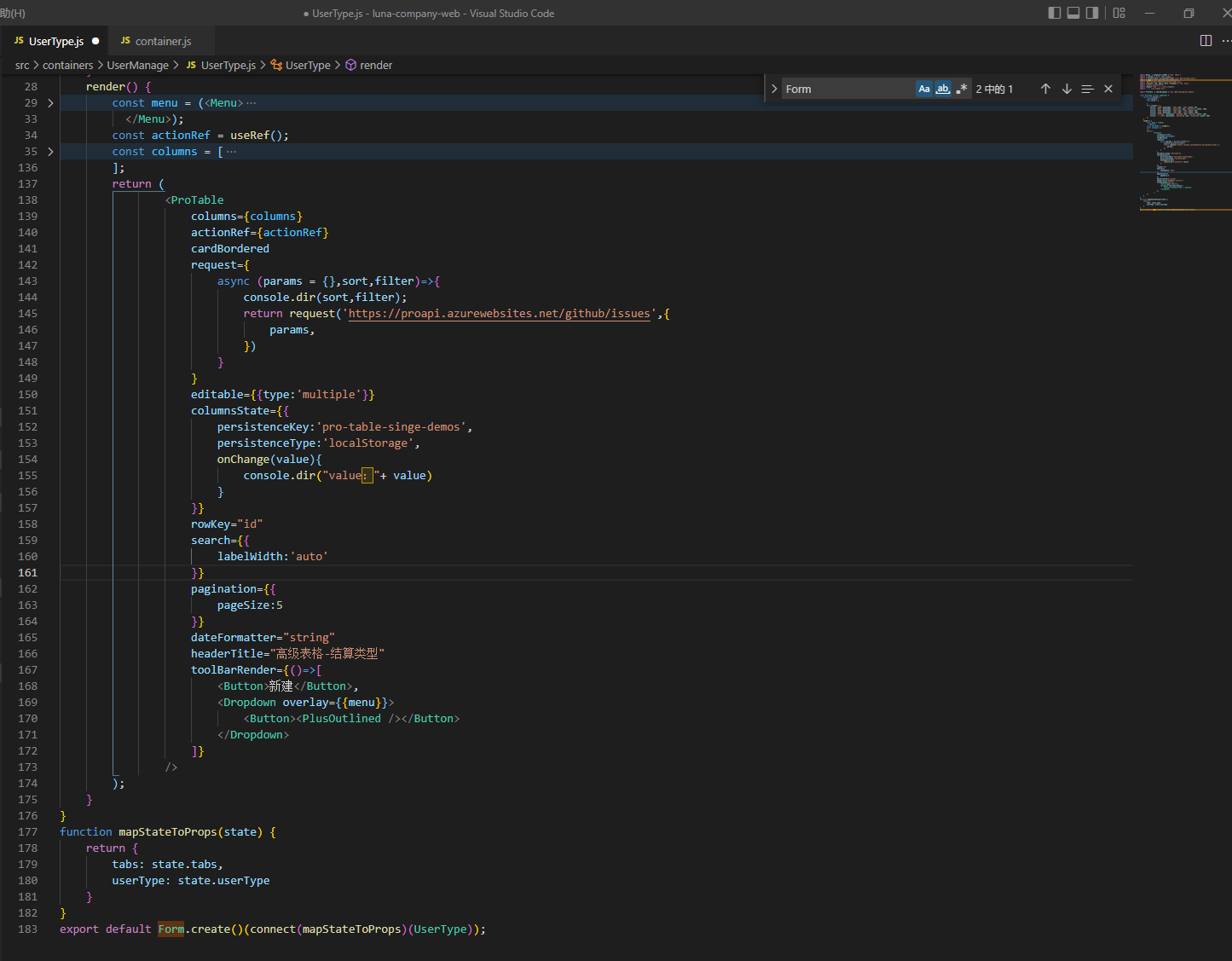Image resolution: width=1232 pixels, height=961 pixels.
Task: Click line number 138 in the gutter
Action: tap(27, 200)
